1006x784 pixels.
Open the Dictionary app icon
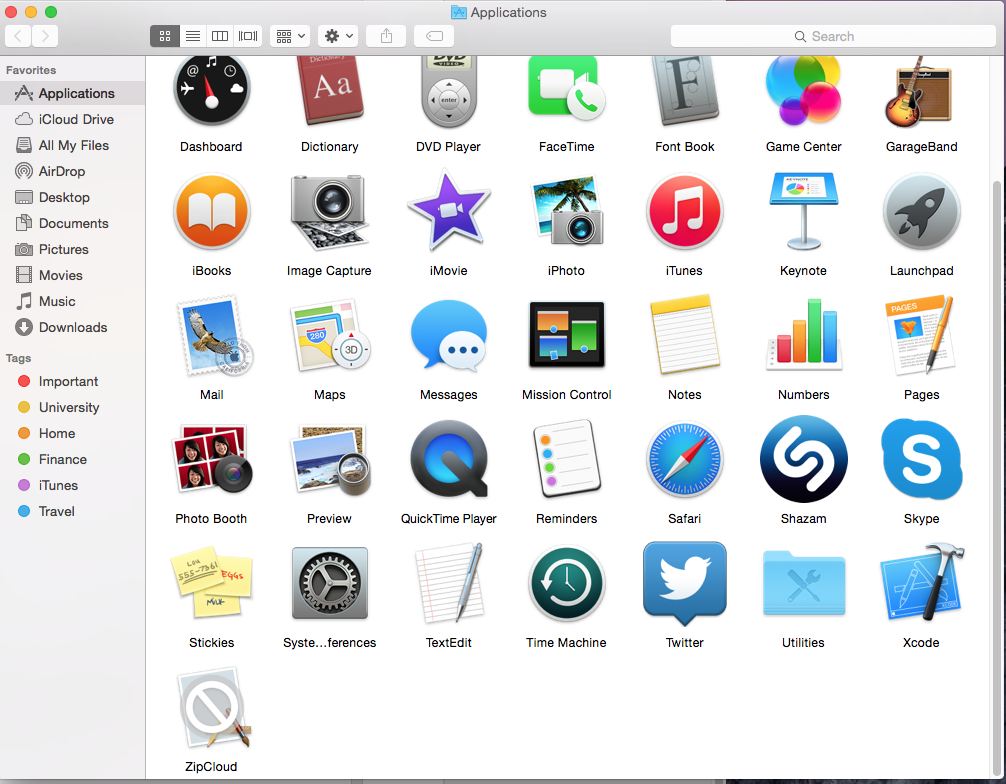click(x=330, y=90)
